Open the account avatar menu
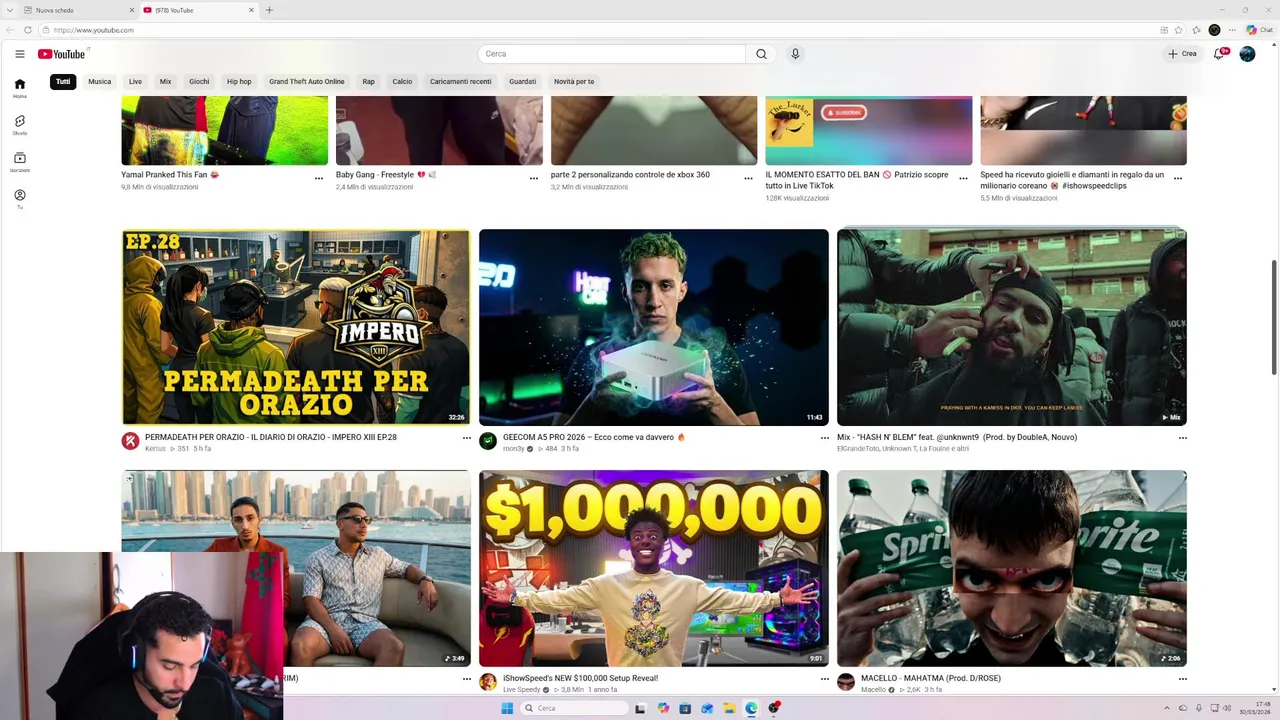 point(1247,54)
